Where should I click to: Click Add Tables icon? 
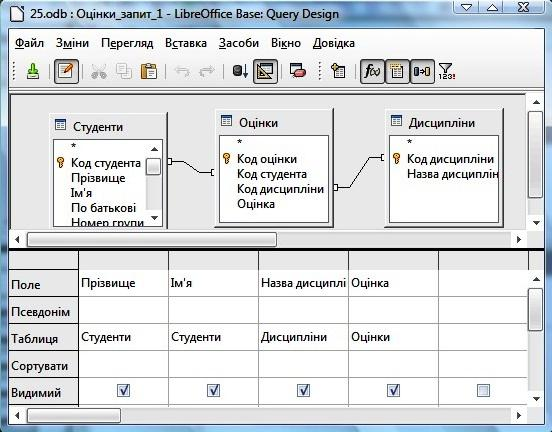[338, 71]
